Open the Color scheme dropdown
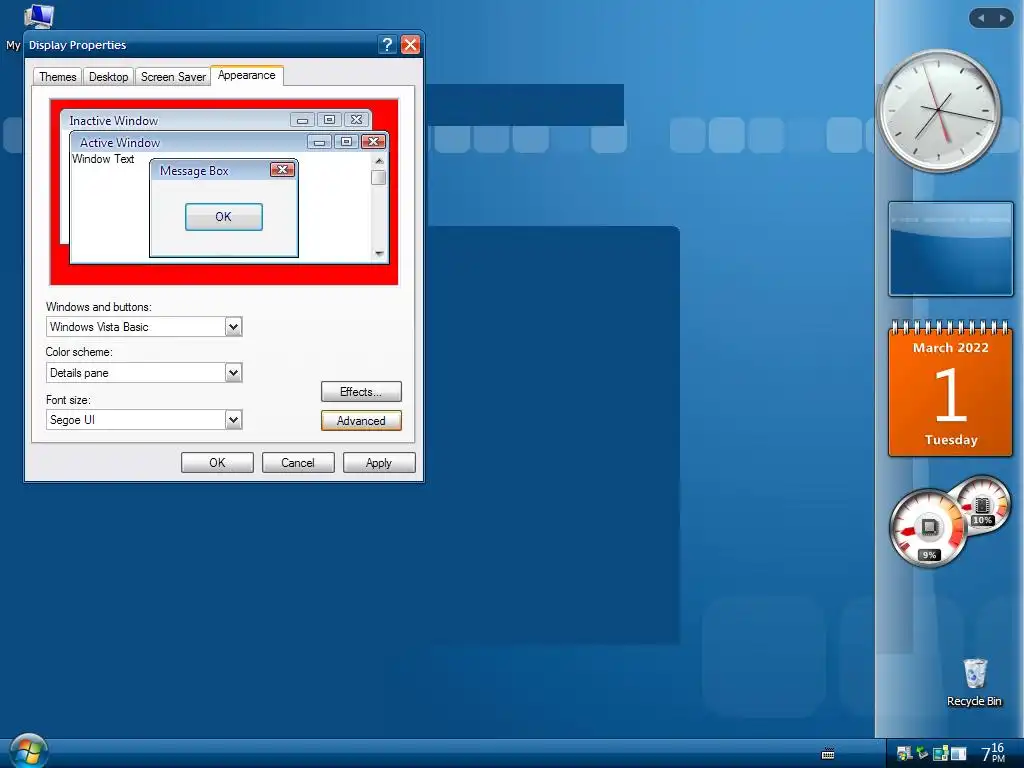The height and width of the screenshot is (768, 1024). click(233, 373)
